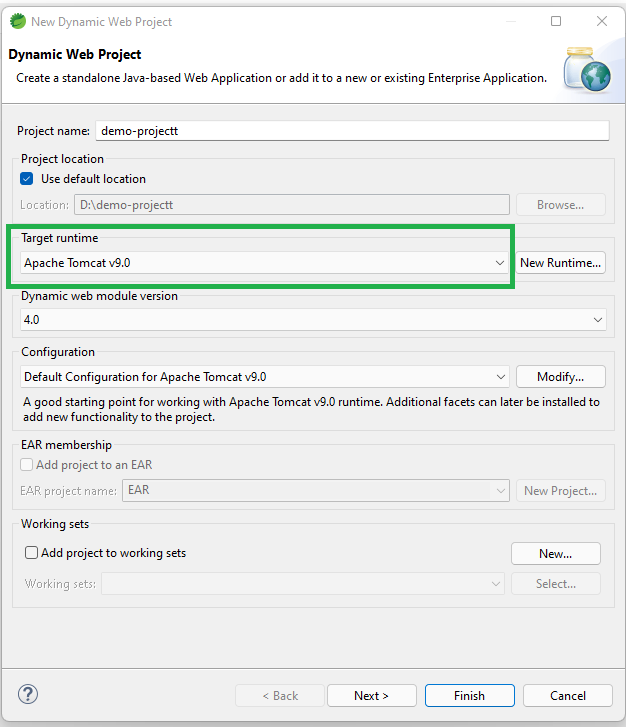The image size is (626, 727).
Task: Close the dialog with the X icon
Action: (602, 21)
